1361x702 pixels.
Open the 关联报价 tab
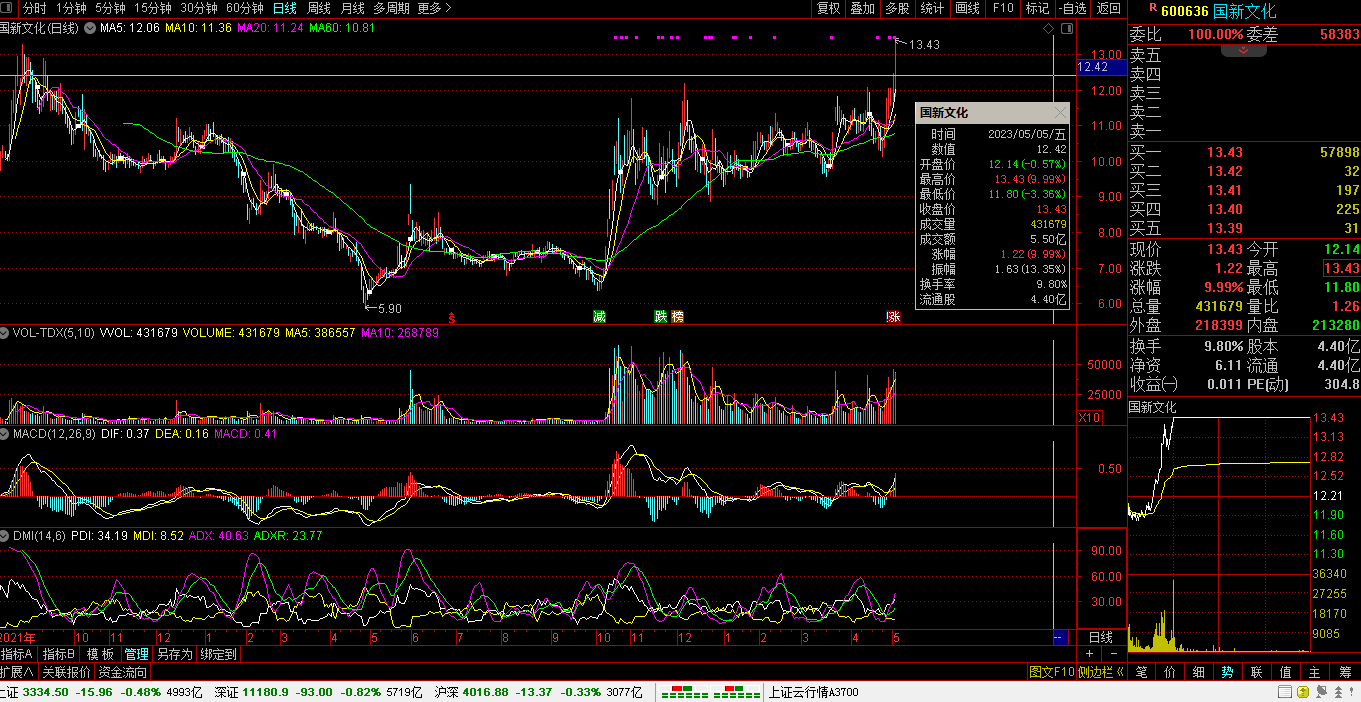pos(66,672)
